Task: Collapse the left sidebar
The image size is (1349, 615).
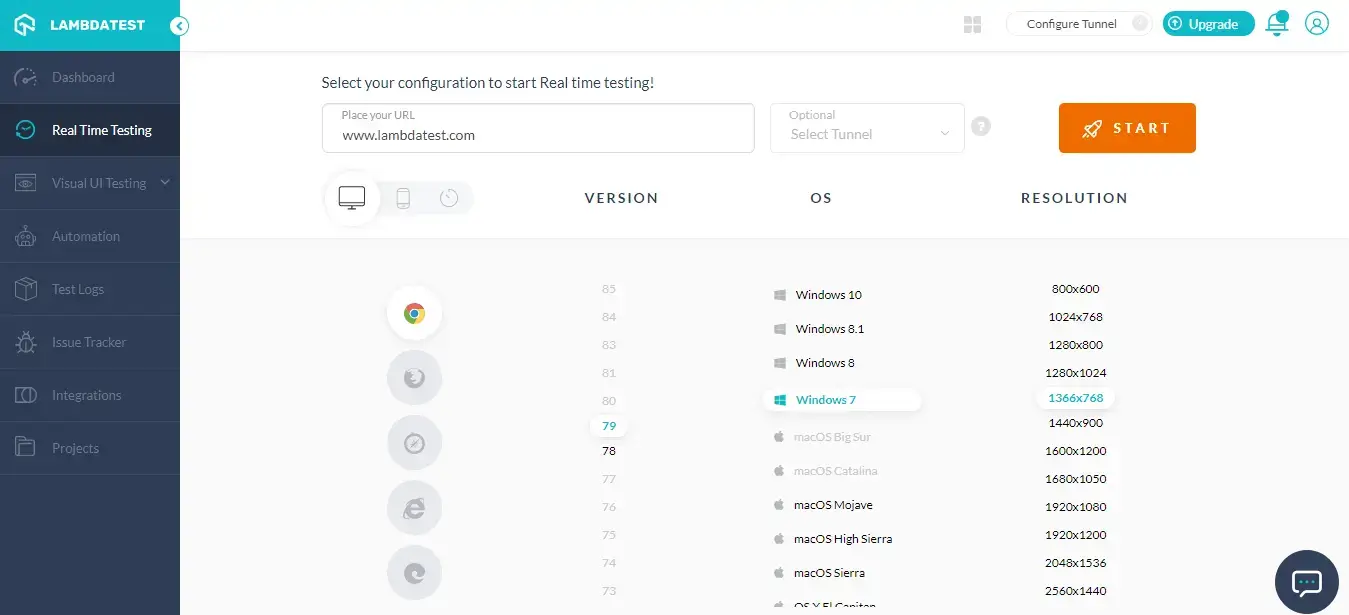Action: tap(179, 26)
